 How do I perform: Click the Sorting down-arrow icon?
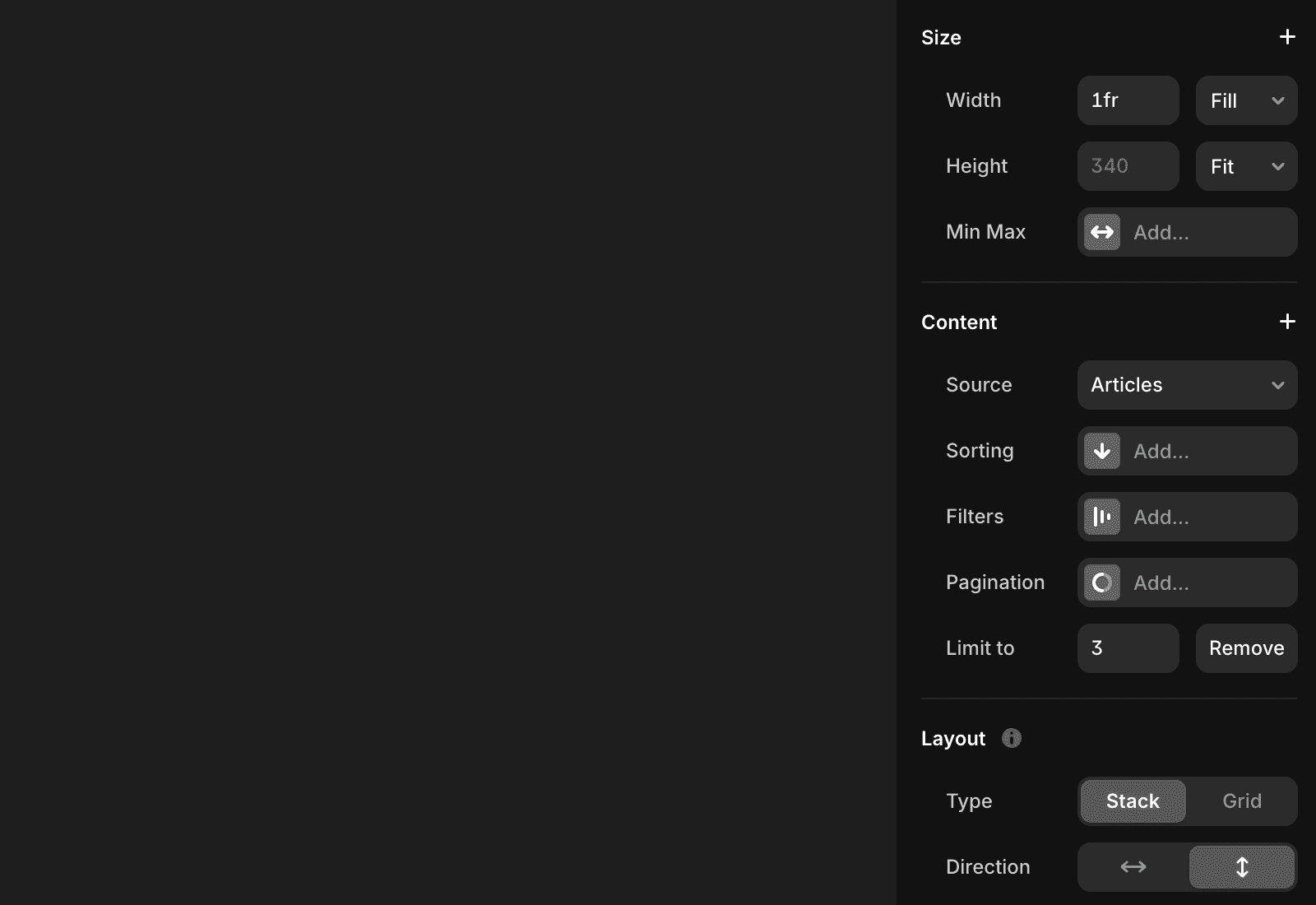click(x=1102, y=451)
